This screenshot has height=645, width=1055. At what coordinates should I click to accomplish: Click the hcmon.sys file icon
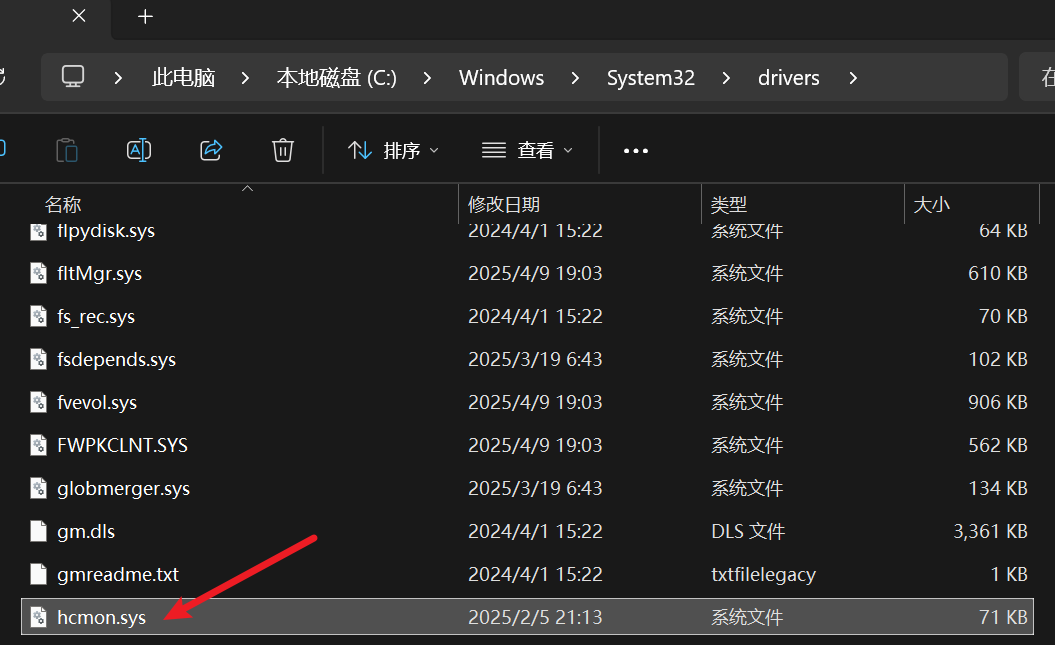tap(38, 617)
